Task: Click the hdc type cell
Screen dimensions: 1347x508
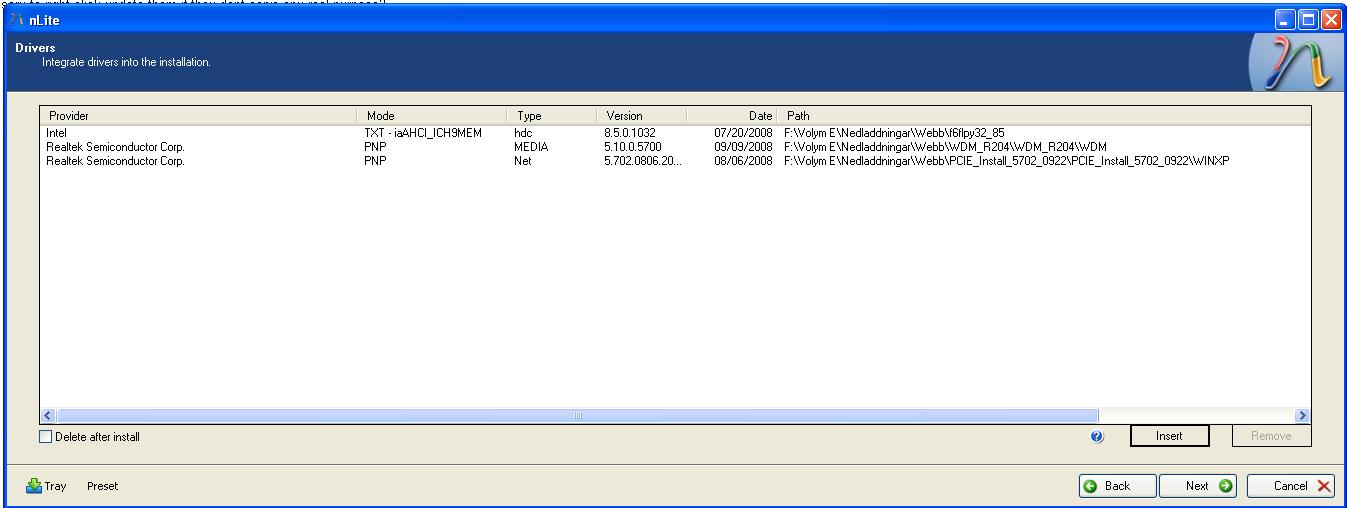Action: point(523,132)
